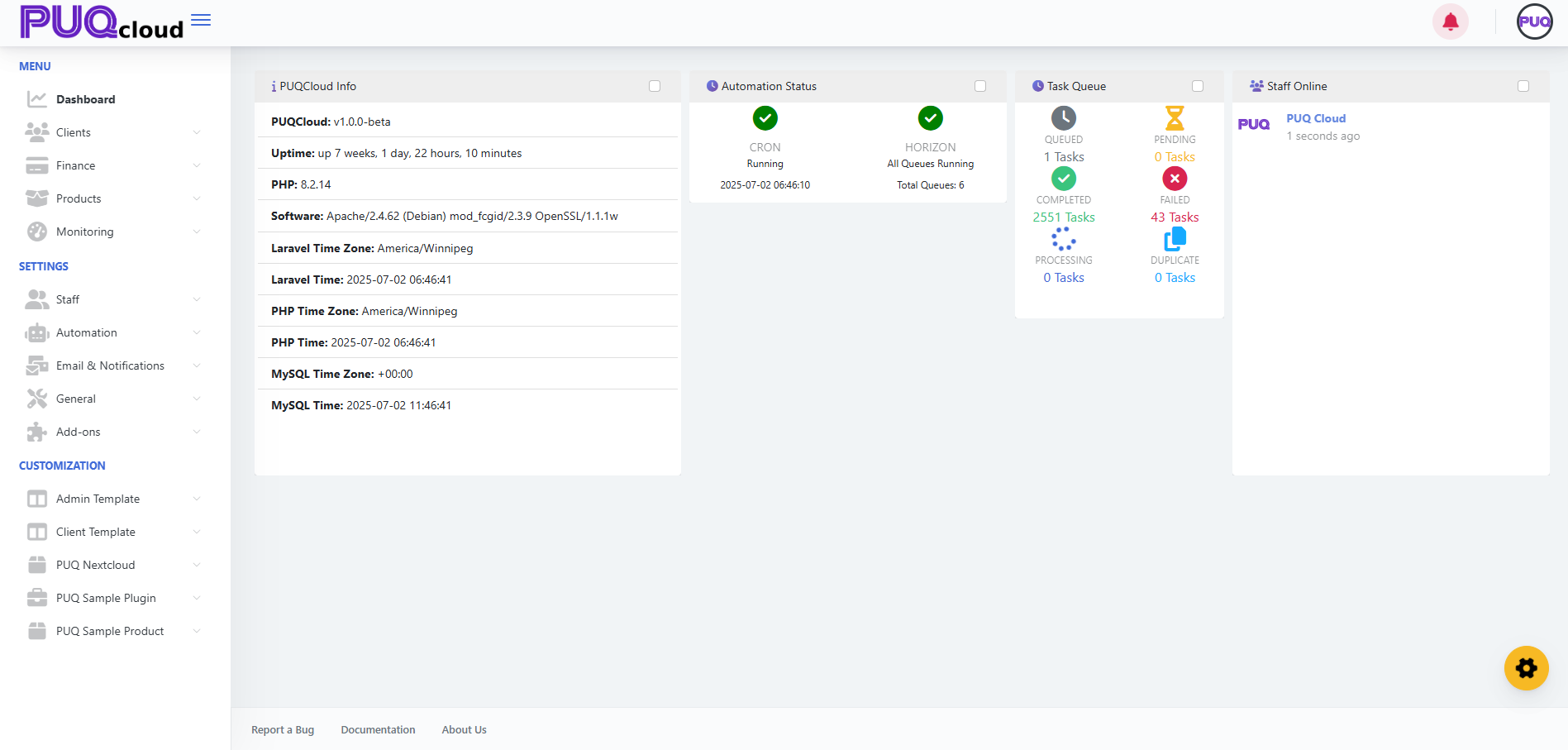Click the PROCESSING spinner icon
This screenshot has width=1568, height=750.
pyautogui.click(x=1064, y=239)
